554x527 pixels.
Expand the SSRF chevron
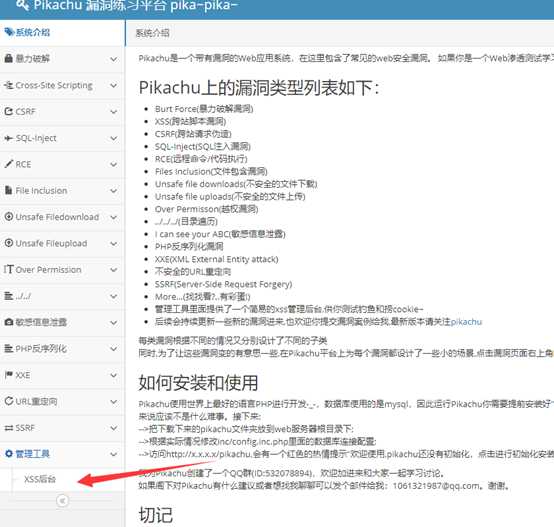click(x=113, y=428)
